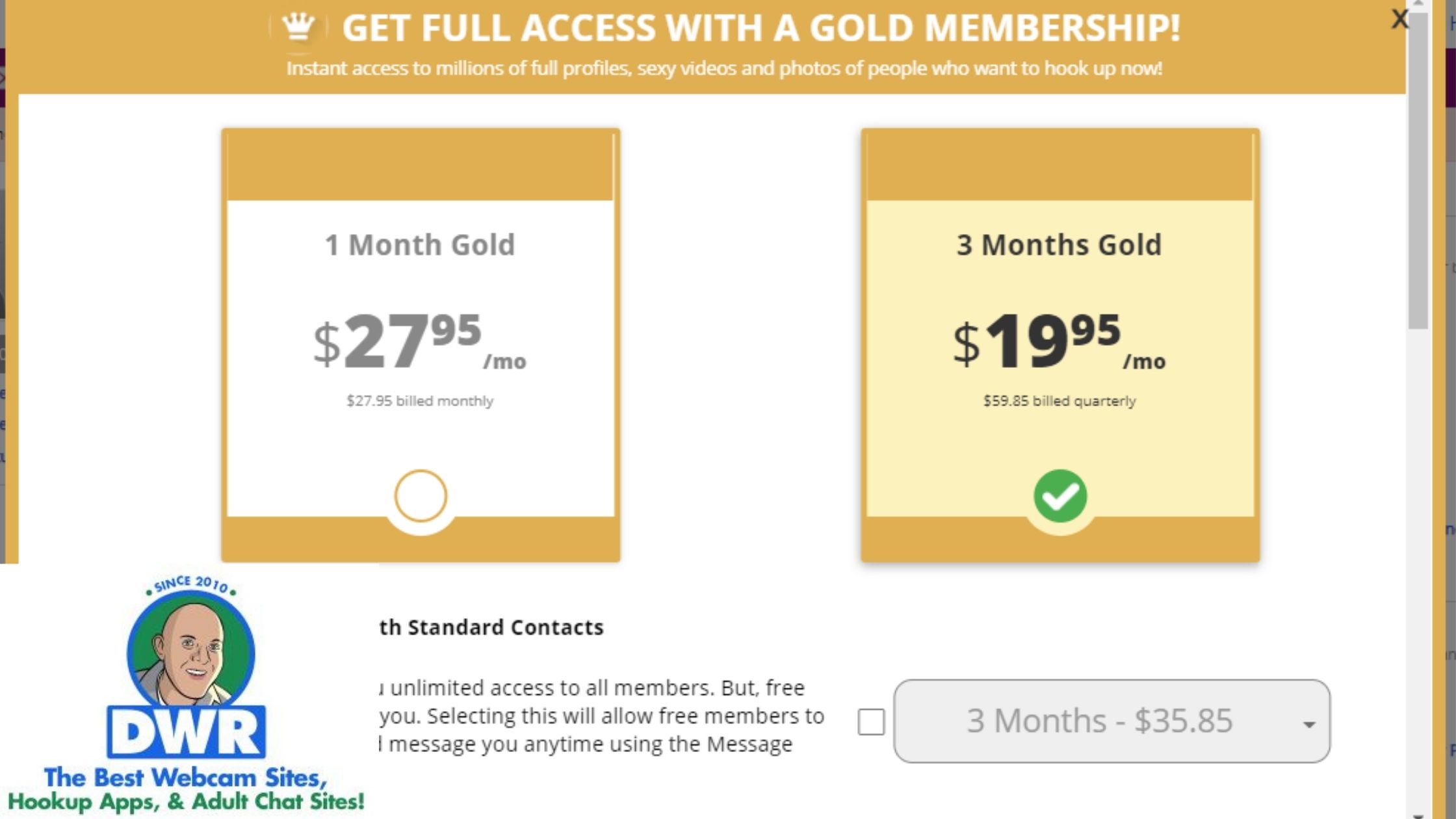The height and width of the screenshot is (819, 1456).
Task: Click the cartoon face in the DWR badge
Action: tap(191, 650)
